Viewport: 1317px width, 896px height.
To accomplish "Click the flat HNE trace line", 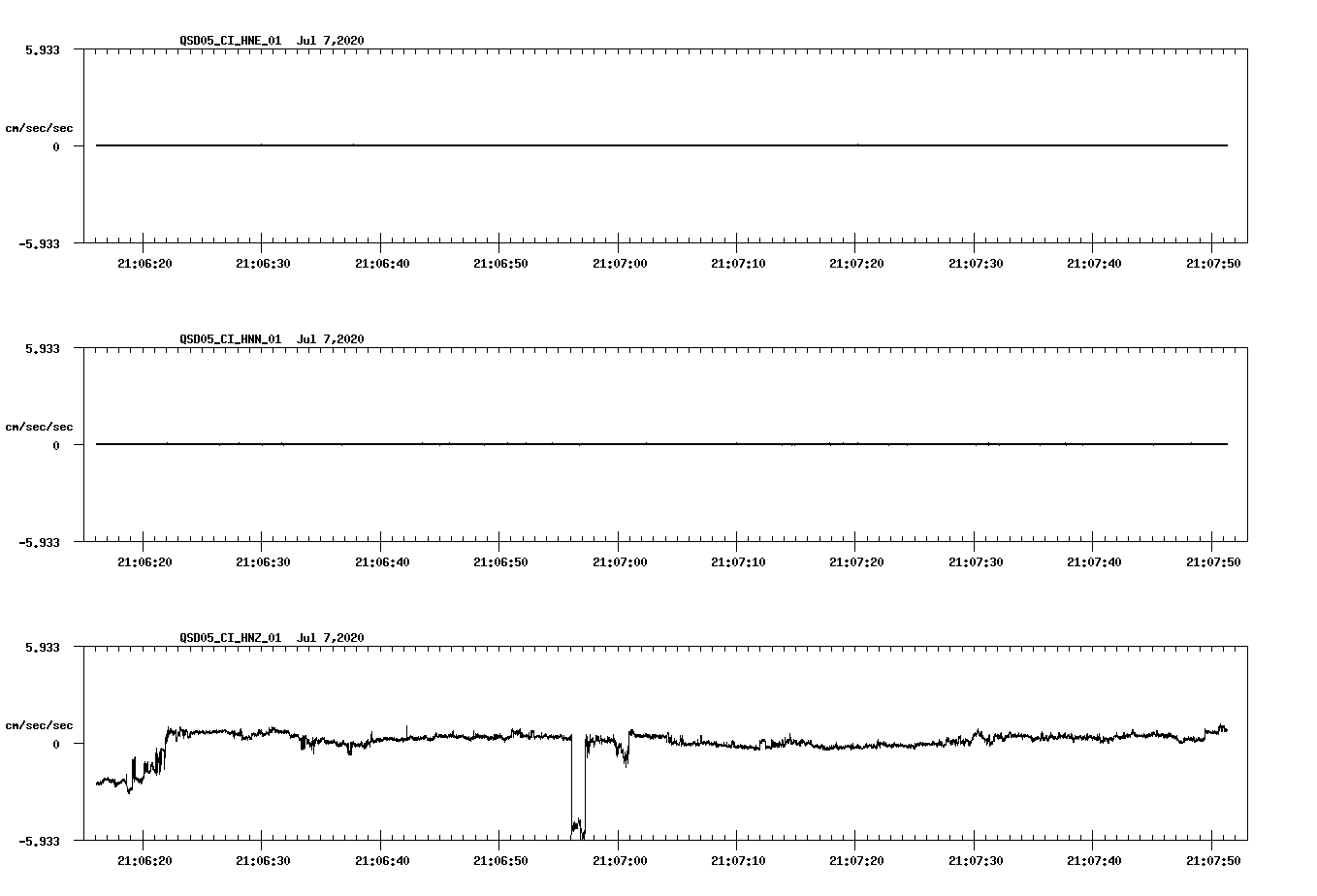I will [661, 145].
